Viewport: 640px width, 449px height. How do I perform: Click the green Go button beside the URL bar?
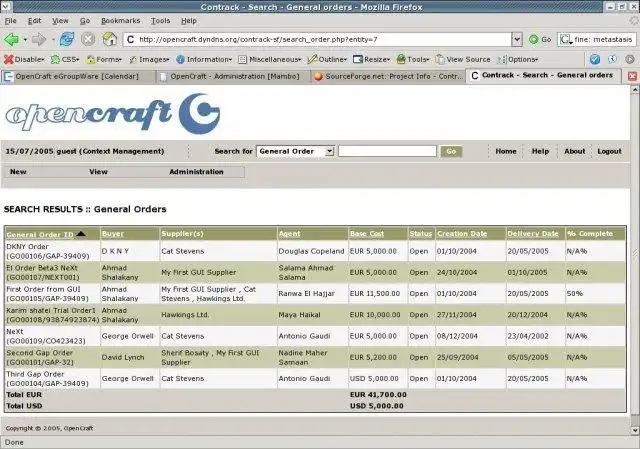pyautogui.click(x=540, y=40)
